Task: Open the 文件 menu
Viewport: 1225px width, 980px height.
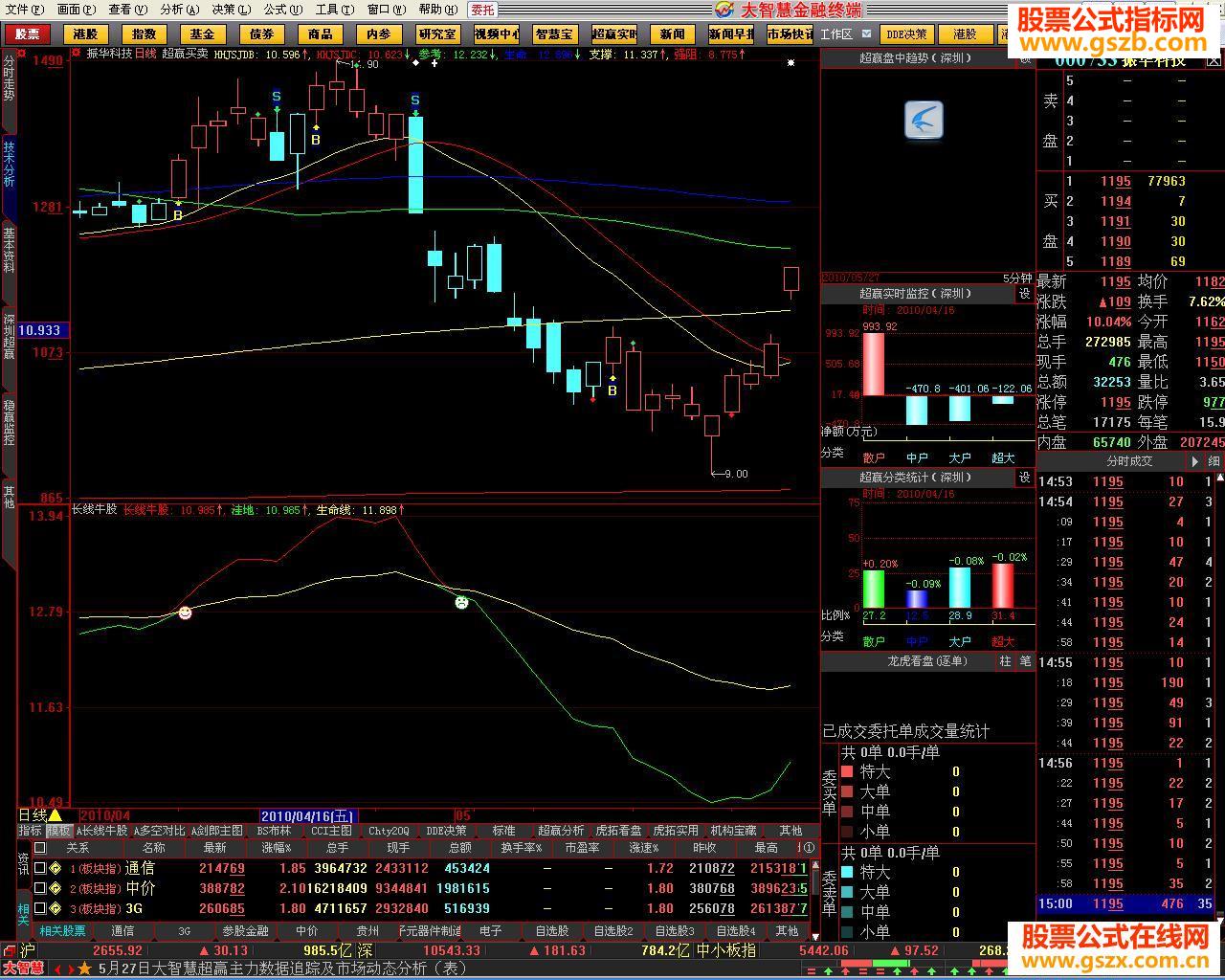Action: coord(24,10)
